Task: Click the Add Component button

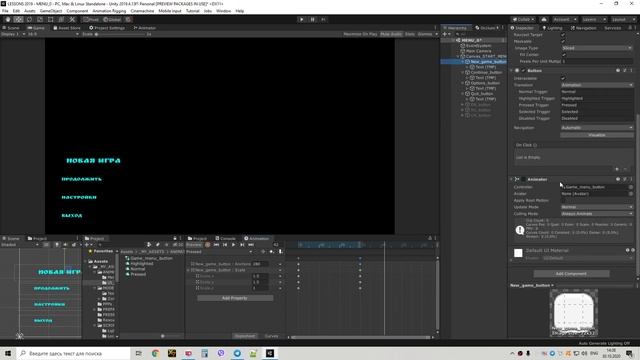Action: [571, 274]
